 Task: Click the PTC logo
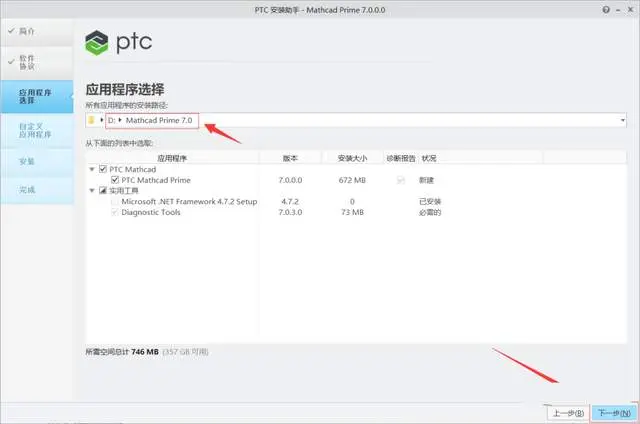point(118,42)
